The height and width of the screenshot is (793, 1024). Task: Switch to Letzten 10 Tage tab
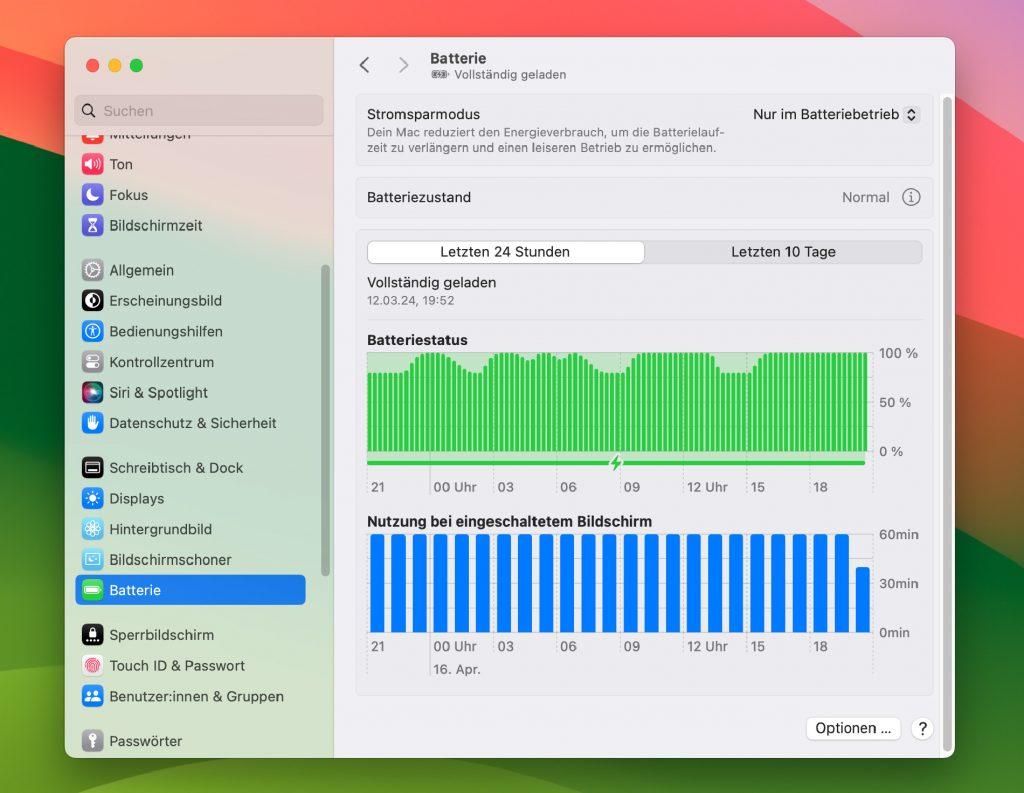coord(783,252)
